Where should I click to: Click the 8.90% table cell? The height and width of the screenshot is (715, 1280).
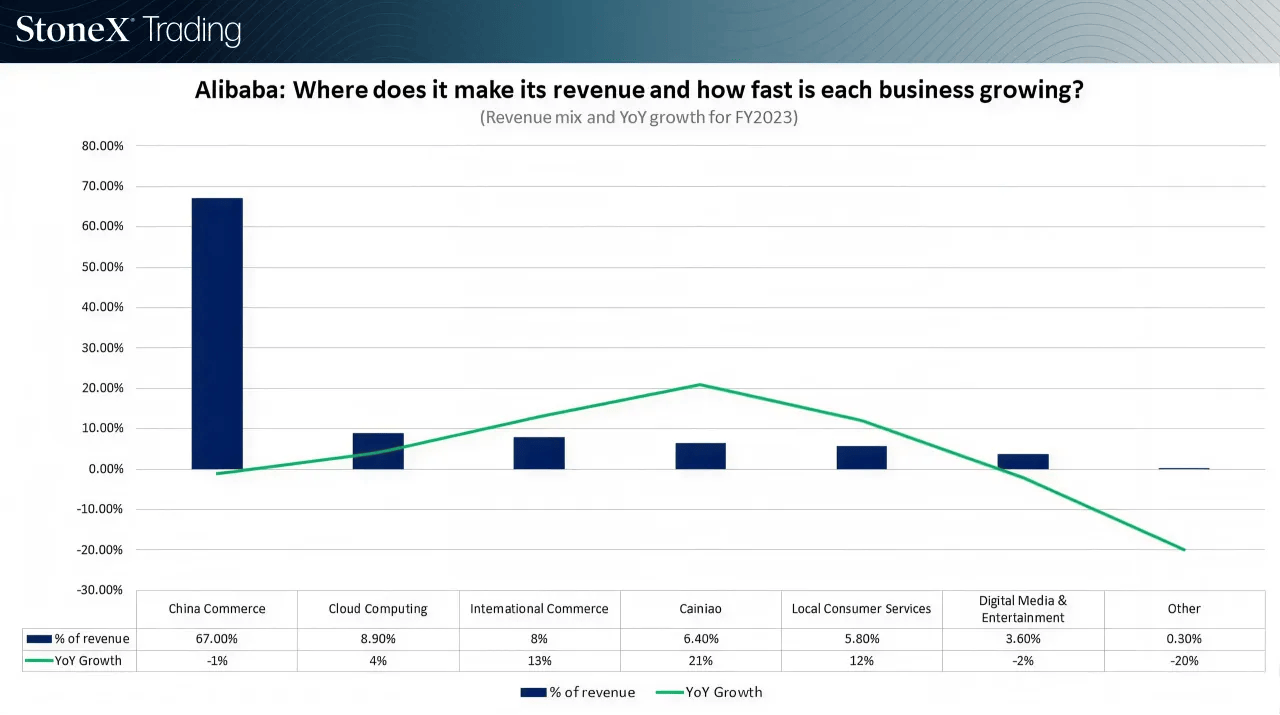click(378, 639)
